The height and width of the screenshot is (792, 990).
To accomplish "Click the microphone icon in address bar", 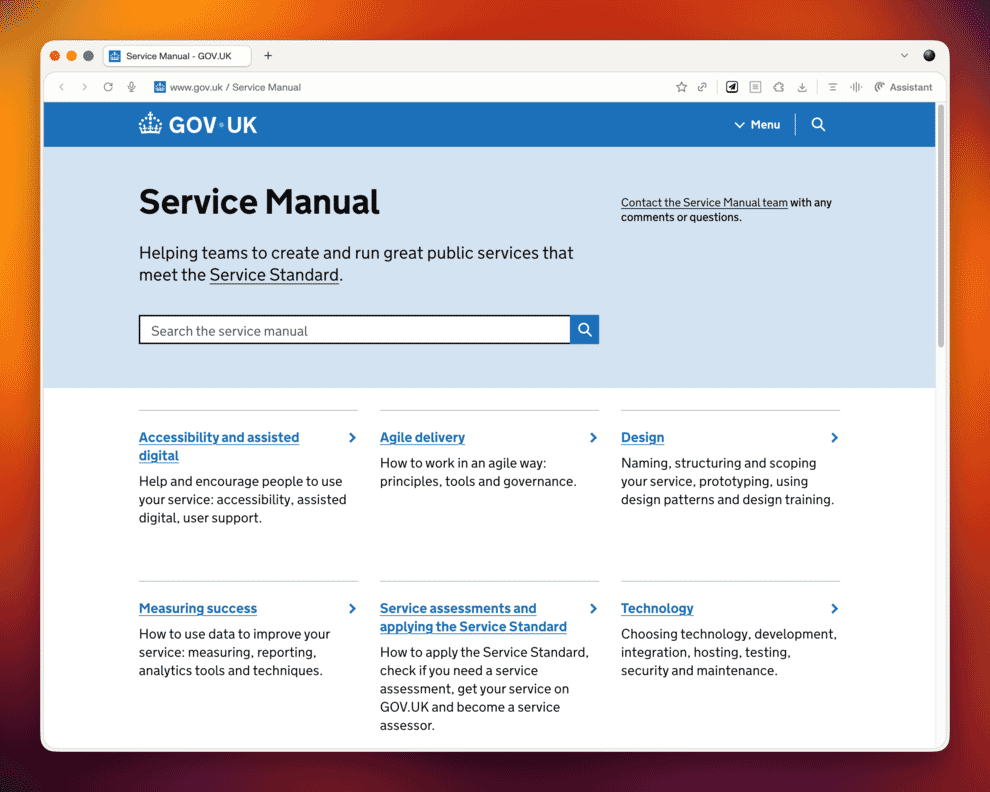I will tap(131, 87).
